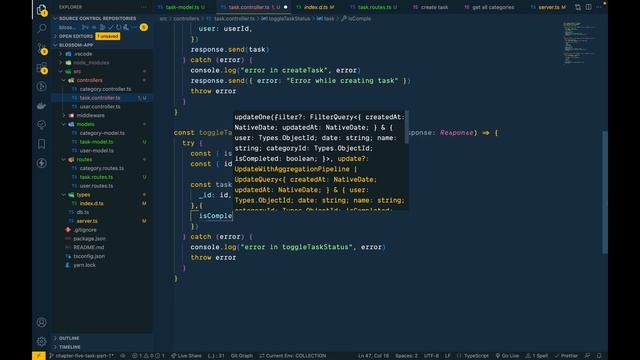Click Live Share in status bar

[x=186, y=356]
